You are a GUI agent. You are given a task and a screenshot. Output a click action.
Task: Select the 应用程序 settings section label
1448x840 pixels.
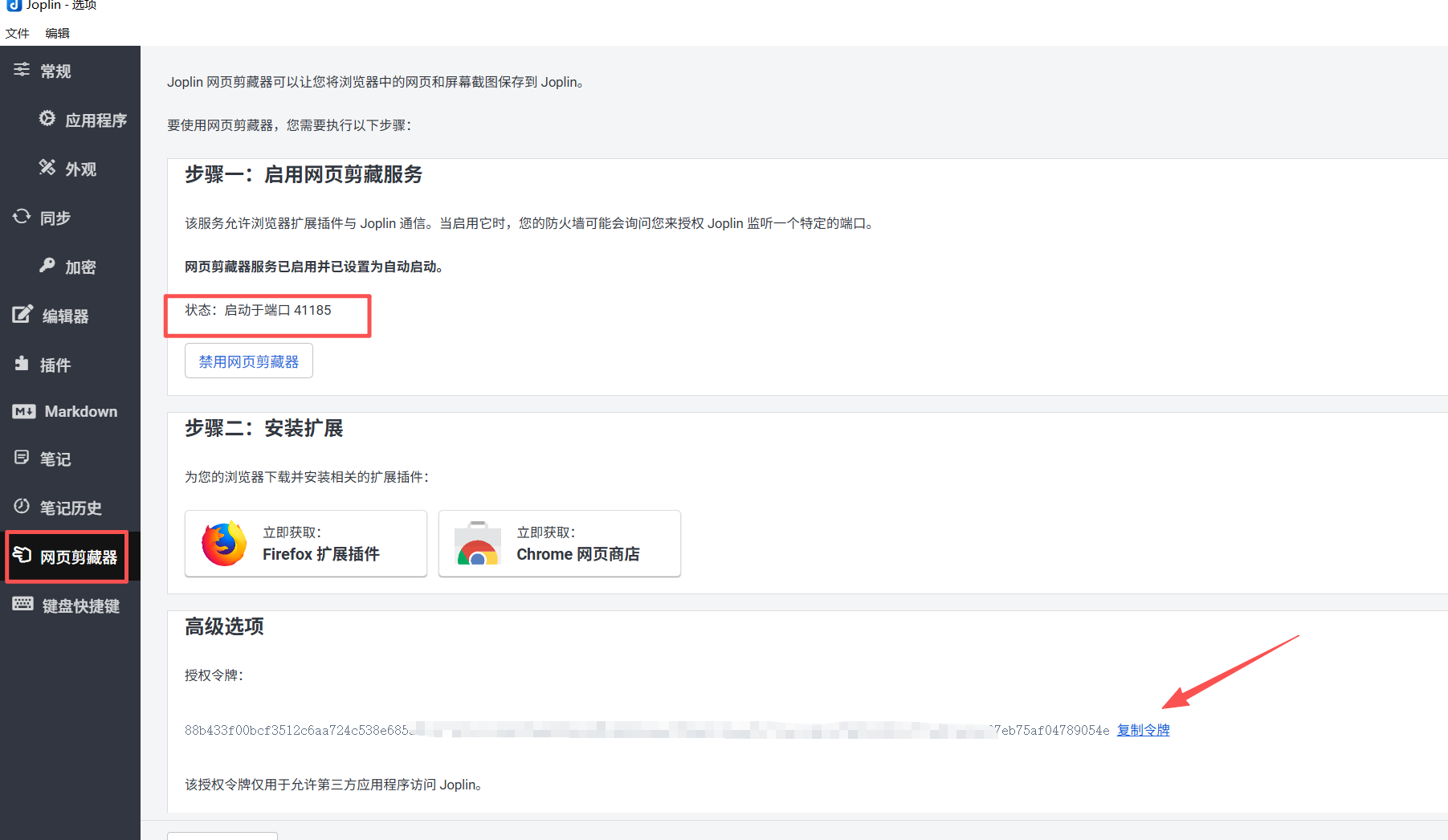pyautogui.click(x=96, y=120)
